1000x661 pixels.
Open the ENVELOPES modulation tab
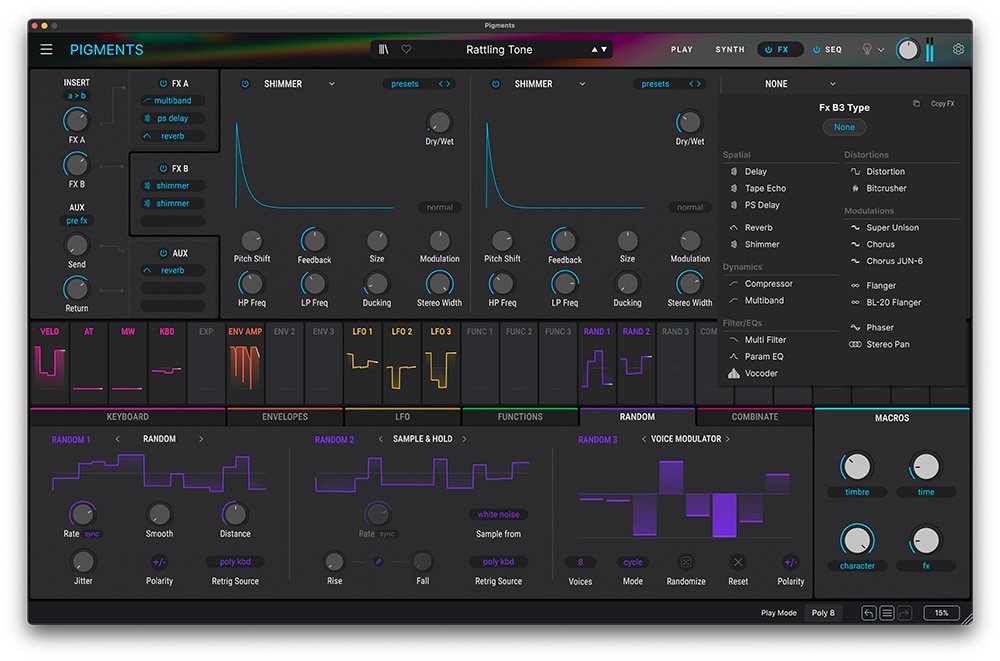click(284, 417)
